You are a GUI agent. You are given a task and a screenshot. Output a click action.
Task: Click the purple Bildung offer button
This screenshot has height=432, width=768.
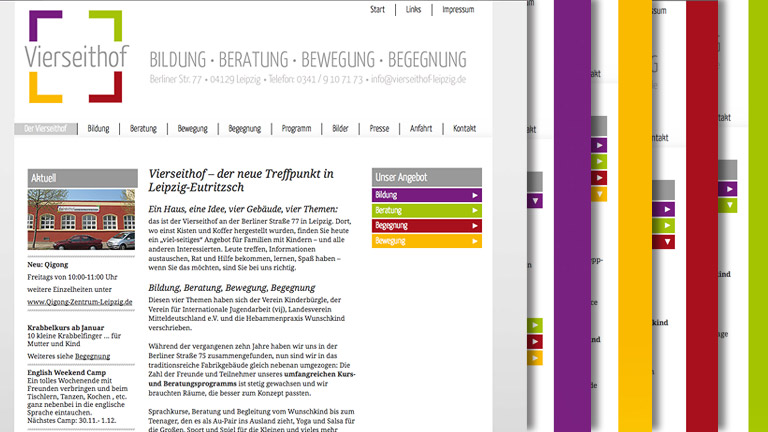pyautogui.click(x=427, y=195)
